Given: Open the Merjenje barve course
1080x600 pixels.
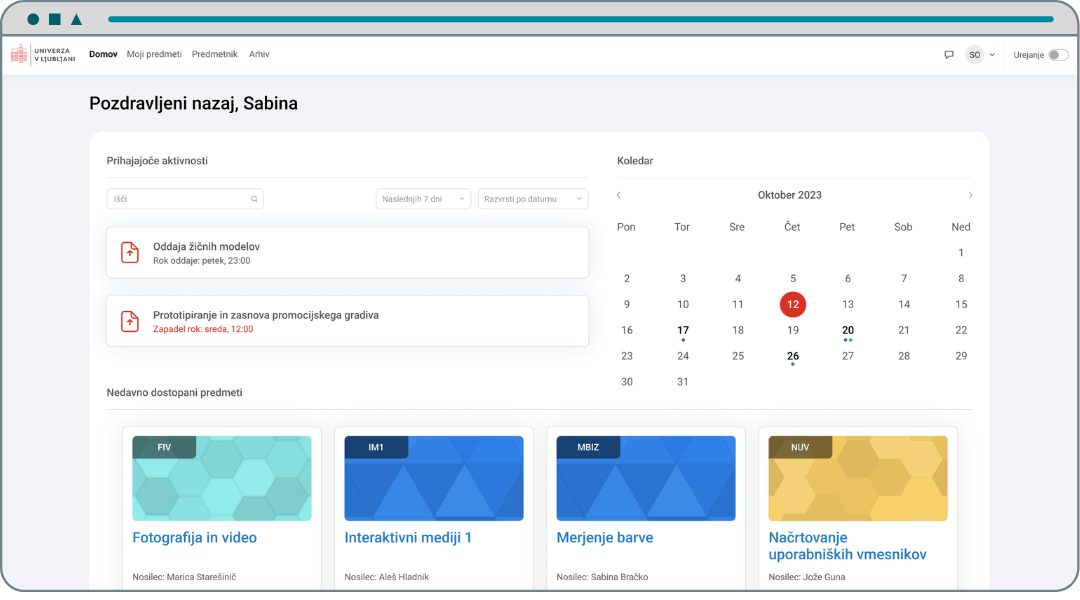Looking at the screenshot, I should coord(605,537).
